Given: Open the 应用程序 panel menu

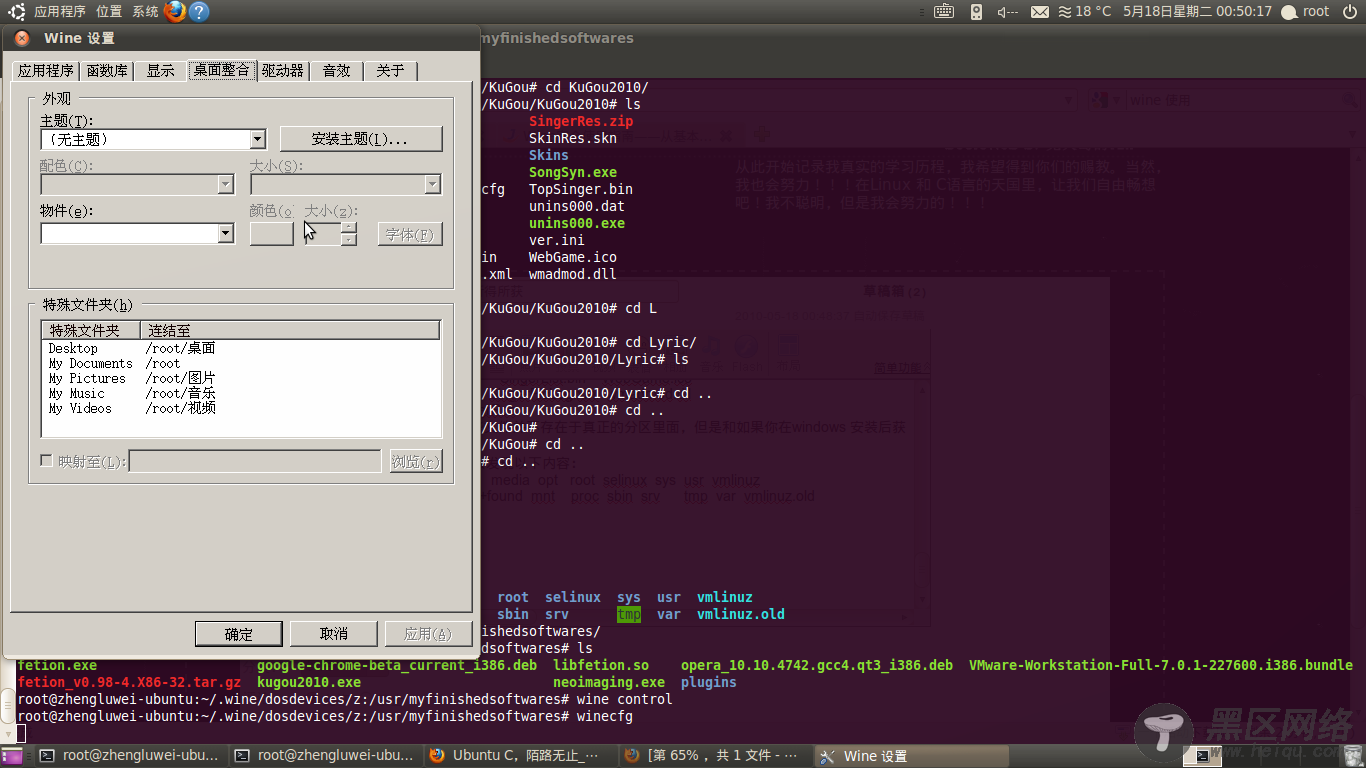Looking at the screenshot, I should [60, 11].
